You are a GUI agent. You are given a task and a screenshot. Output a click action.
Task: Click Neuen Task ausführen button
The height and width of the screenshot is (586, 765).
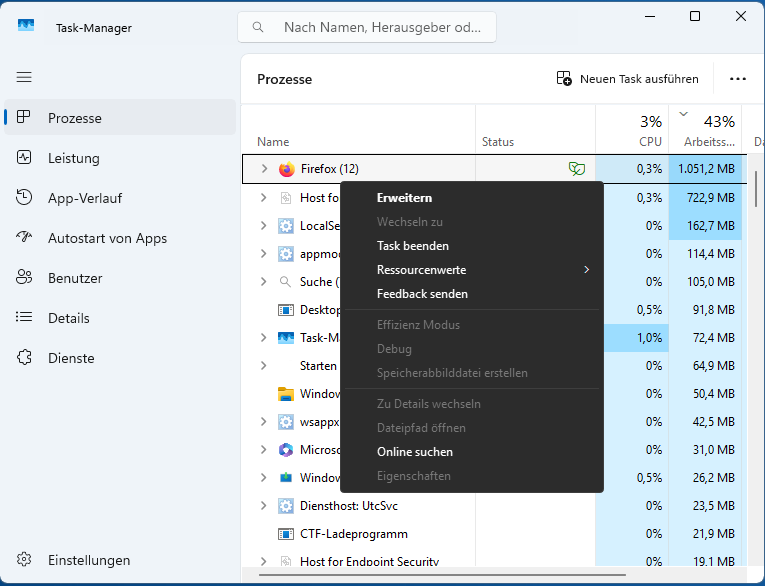(x=627, y=79)
